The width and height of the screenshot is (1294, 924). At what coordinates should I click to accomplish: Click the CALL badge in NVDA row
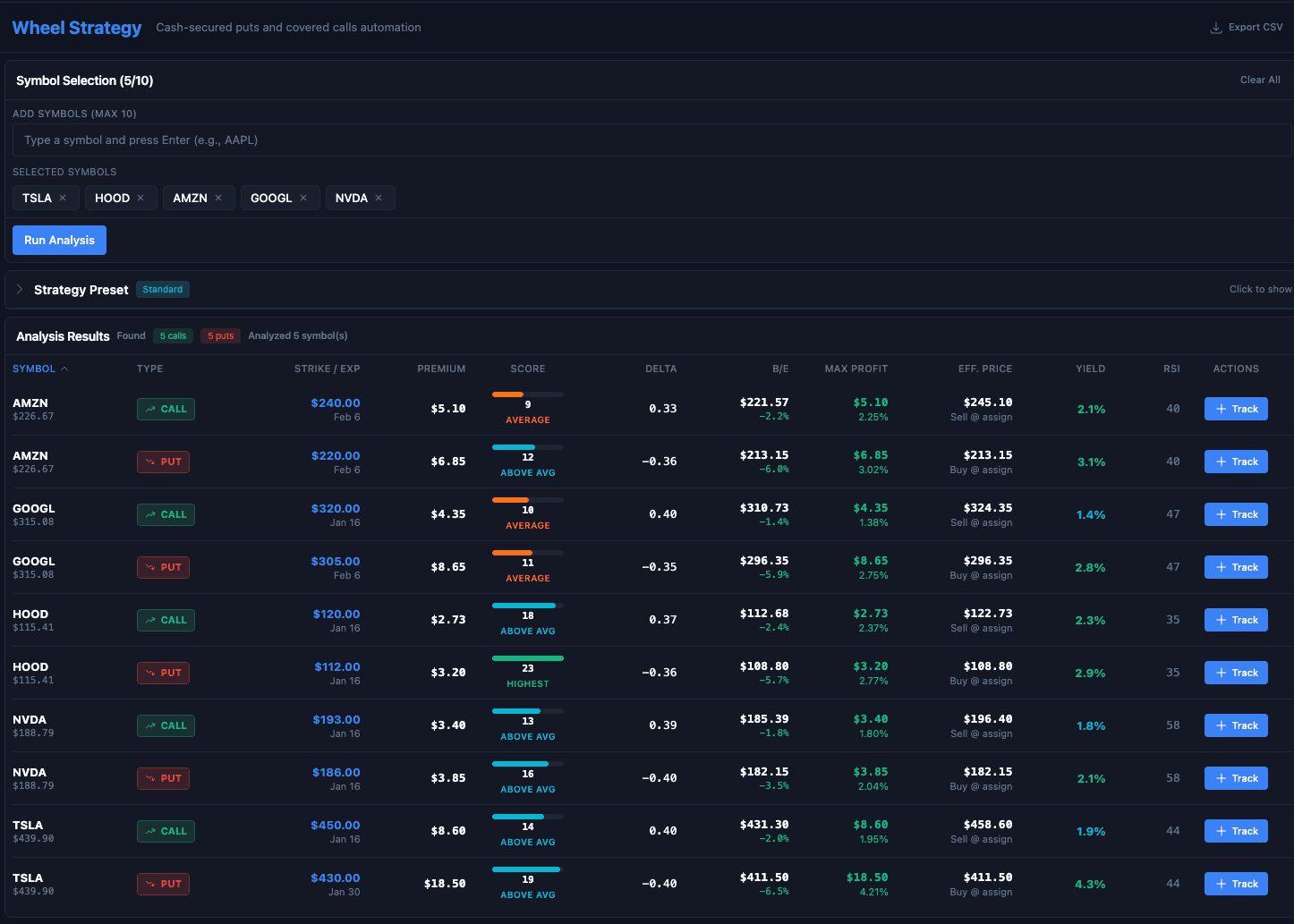pos(166,725)
